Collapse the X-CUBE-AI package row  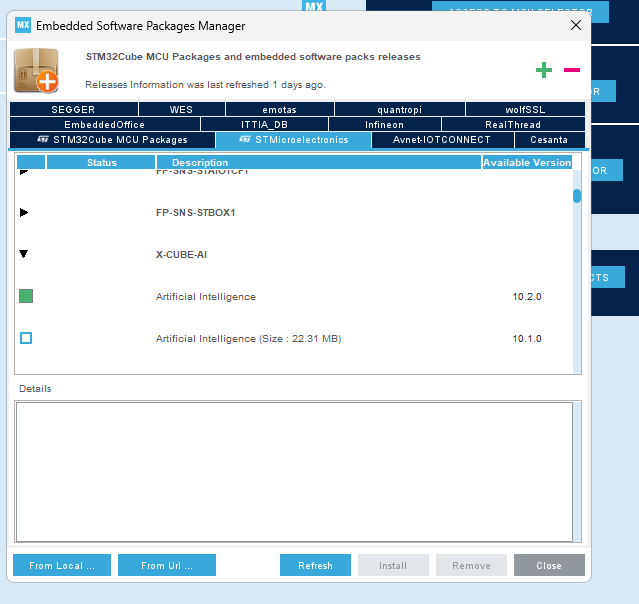coord(24,254)
